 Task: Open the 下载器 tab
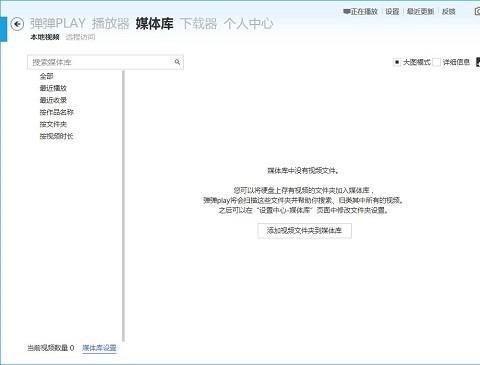[x=199, y=24]
